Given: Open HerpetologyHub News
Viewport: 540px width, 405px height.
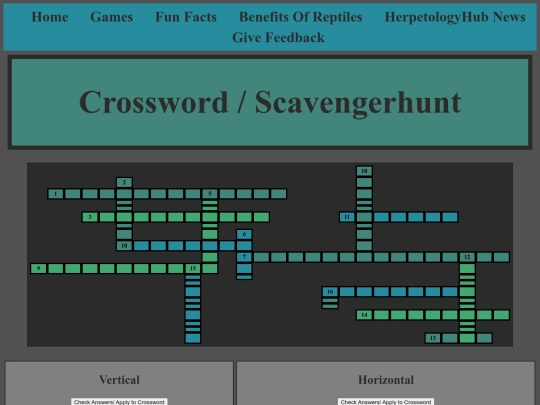Looking at the screenshot, I should (x=455, y=17).
